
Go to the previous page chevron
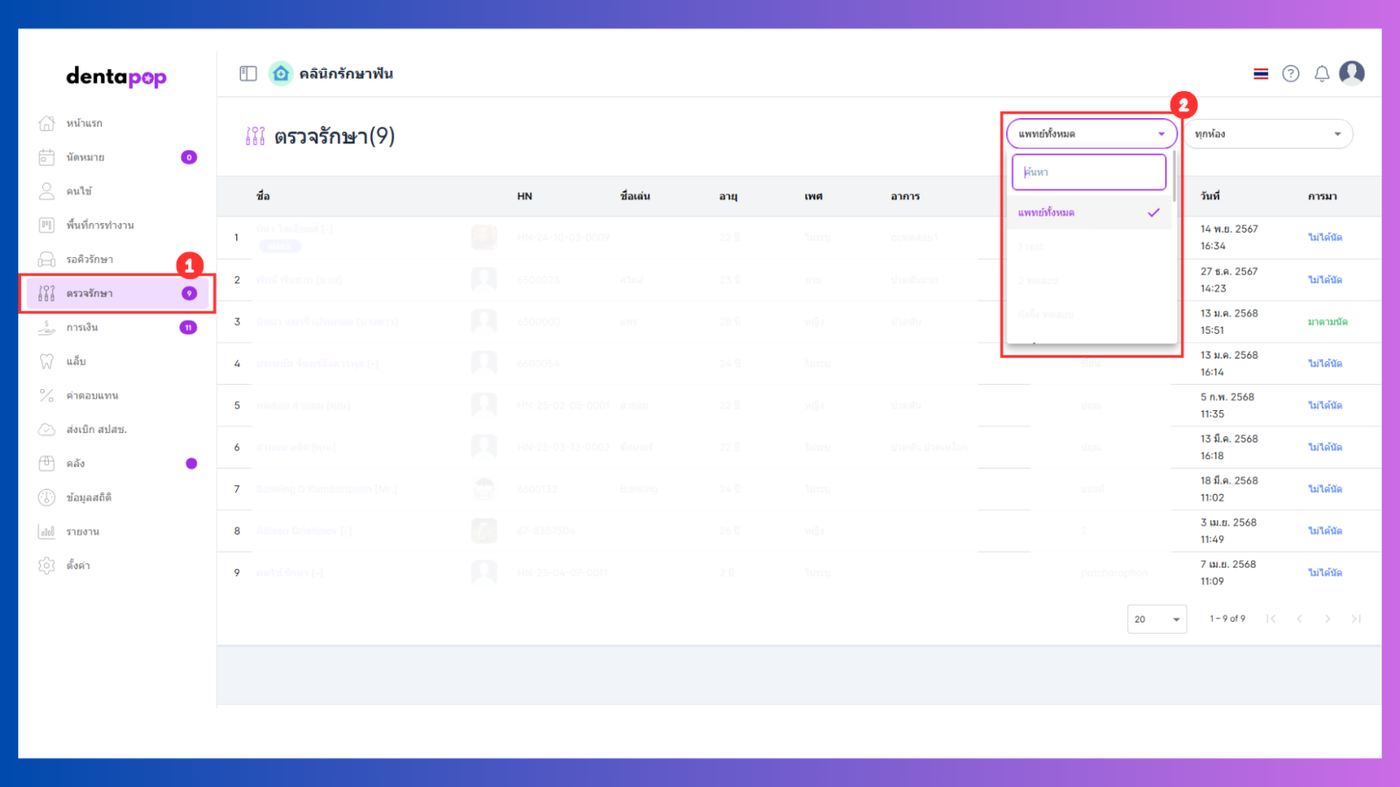pos(1299,619)
